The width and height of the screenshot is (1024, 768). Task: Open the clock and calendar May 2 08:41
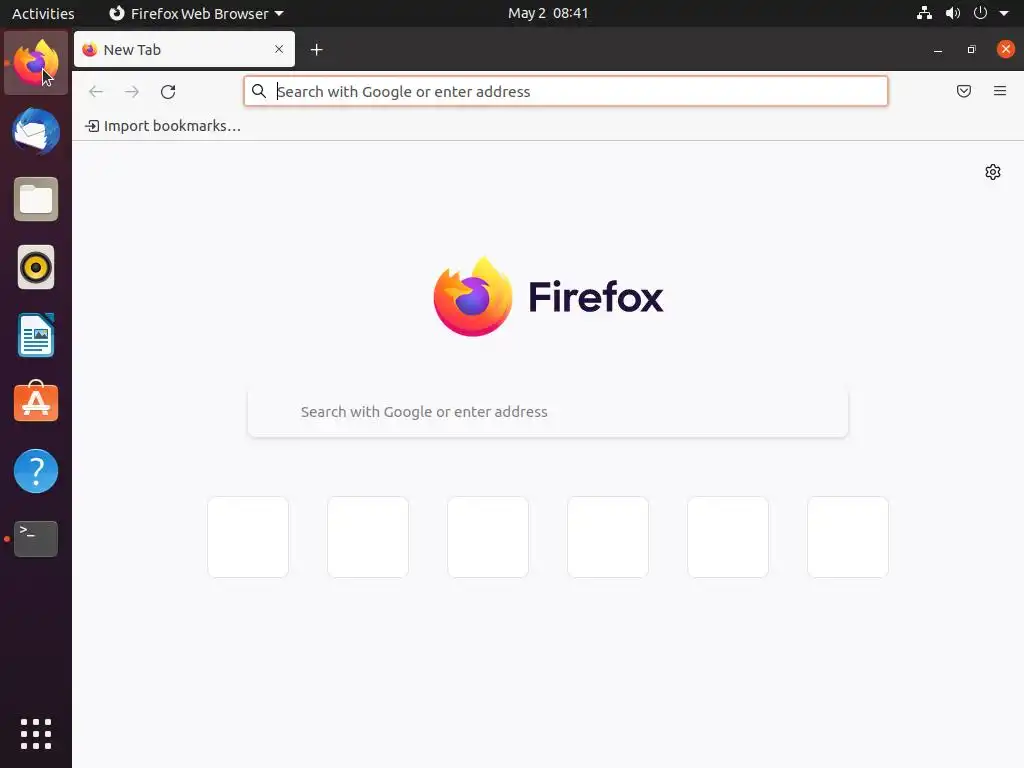(x=548, y=13)
